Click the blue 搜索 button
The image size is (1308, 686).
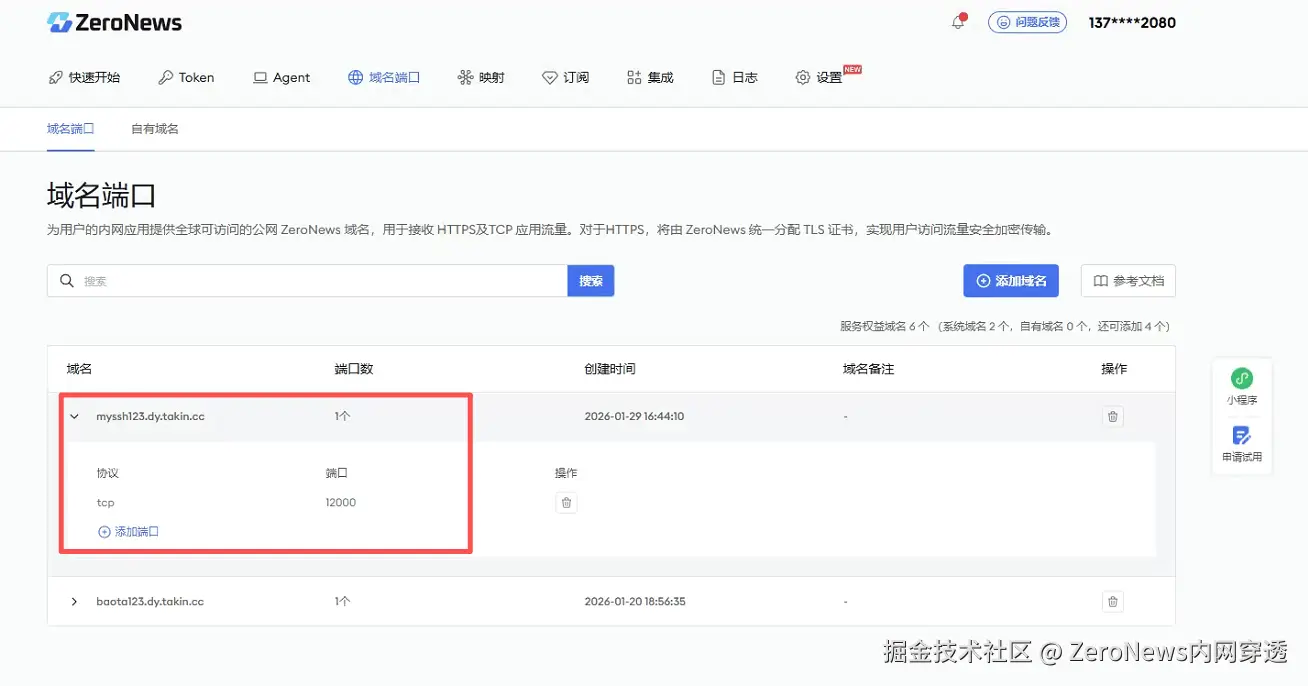[x=591, y=281]
